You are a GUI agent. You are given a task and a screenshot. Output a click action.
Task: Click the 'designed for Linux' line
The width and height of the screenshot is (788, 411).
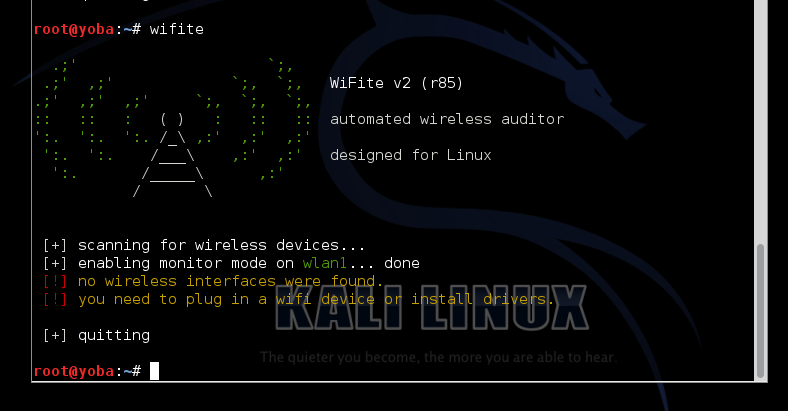(410, 155)
